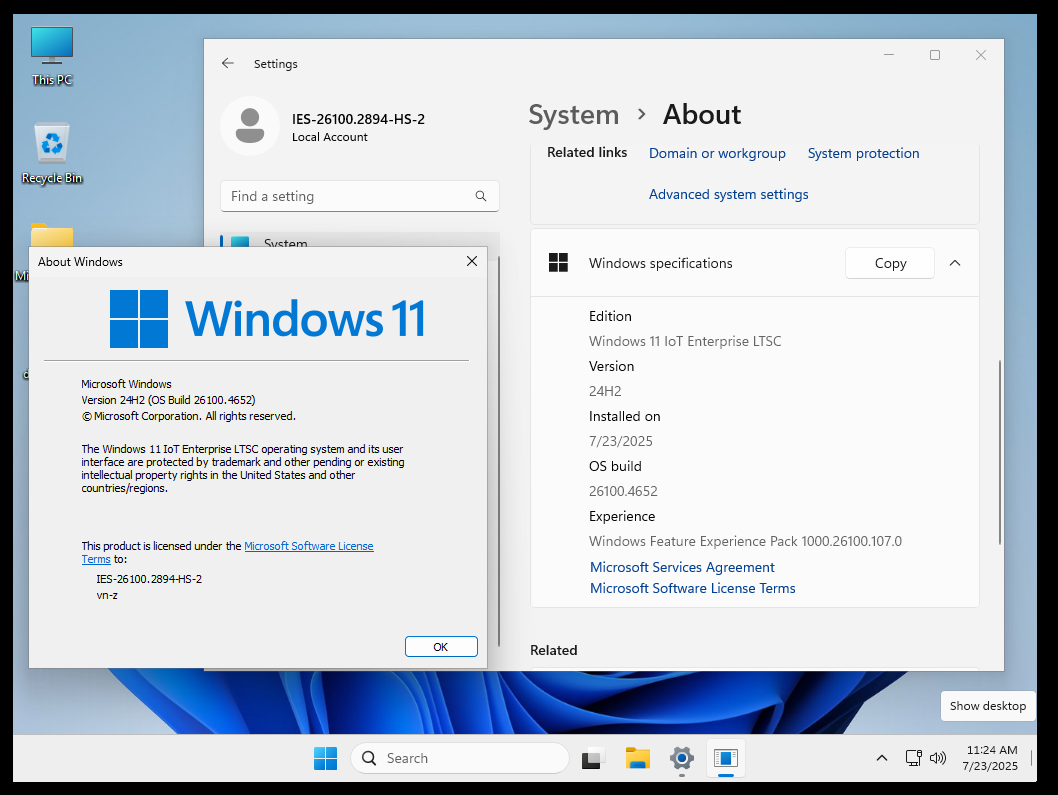Click the taskbar Search box

[460, 758]
